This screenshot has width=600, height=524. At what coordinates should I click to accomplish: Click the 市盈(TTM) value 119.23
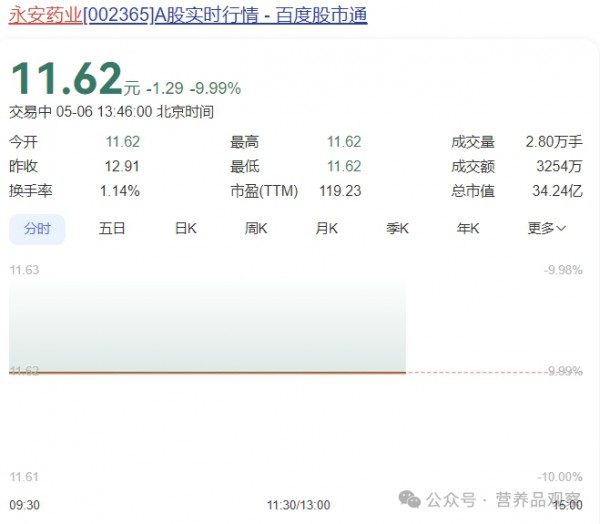340,191
